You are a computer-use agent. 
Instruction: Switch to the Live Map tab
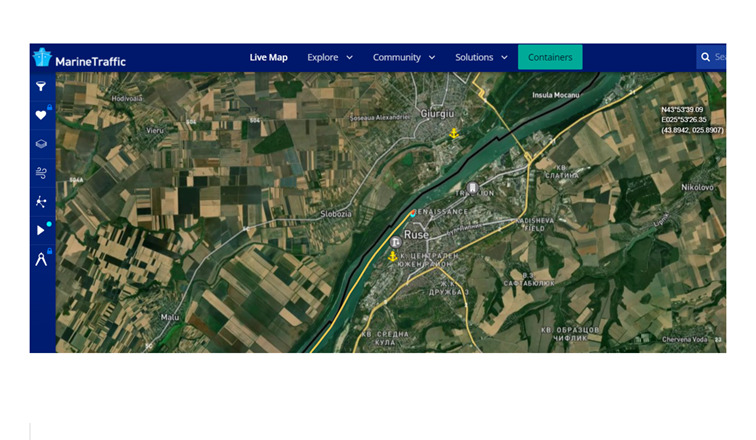(268, 58)
